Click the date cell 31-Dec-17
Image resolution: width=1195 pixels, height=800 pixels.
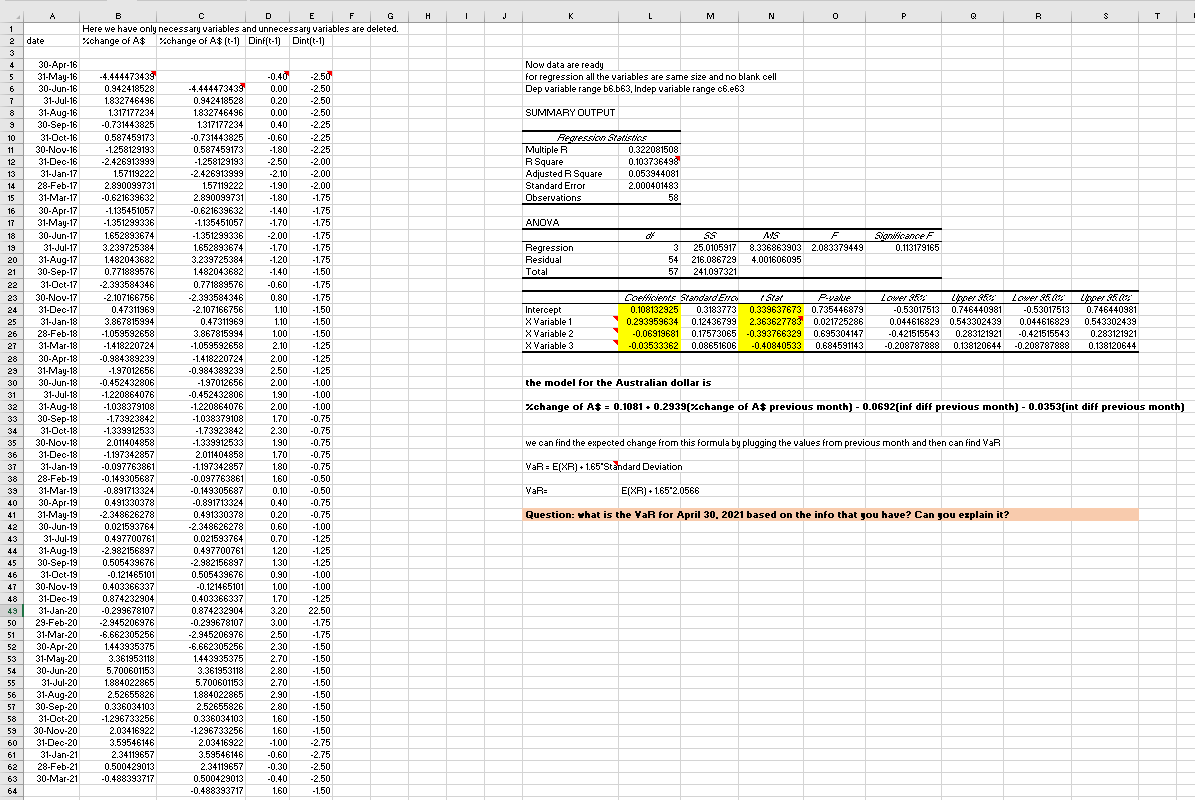(52, 309)
